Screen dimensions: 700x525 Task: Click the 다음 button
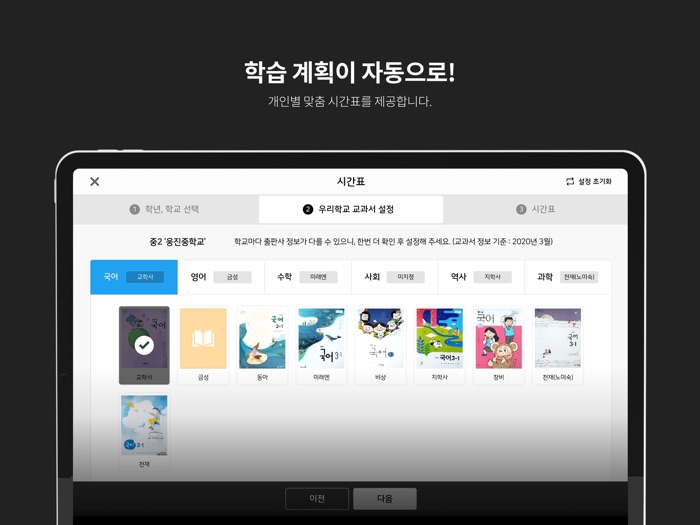385,499
